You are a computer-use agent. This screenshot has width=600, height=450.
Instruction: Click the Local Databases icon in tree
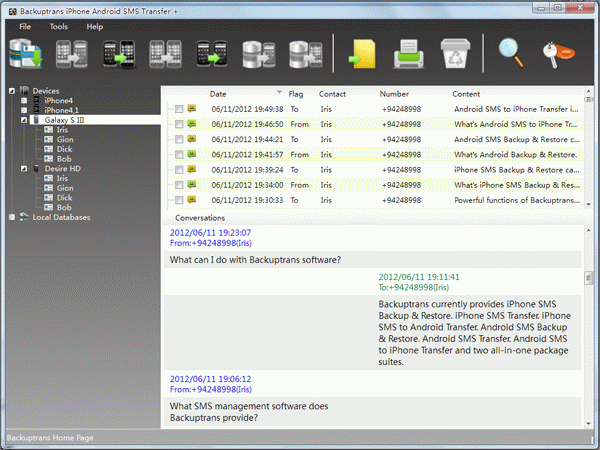[x=24, y=217]
